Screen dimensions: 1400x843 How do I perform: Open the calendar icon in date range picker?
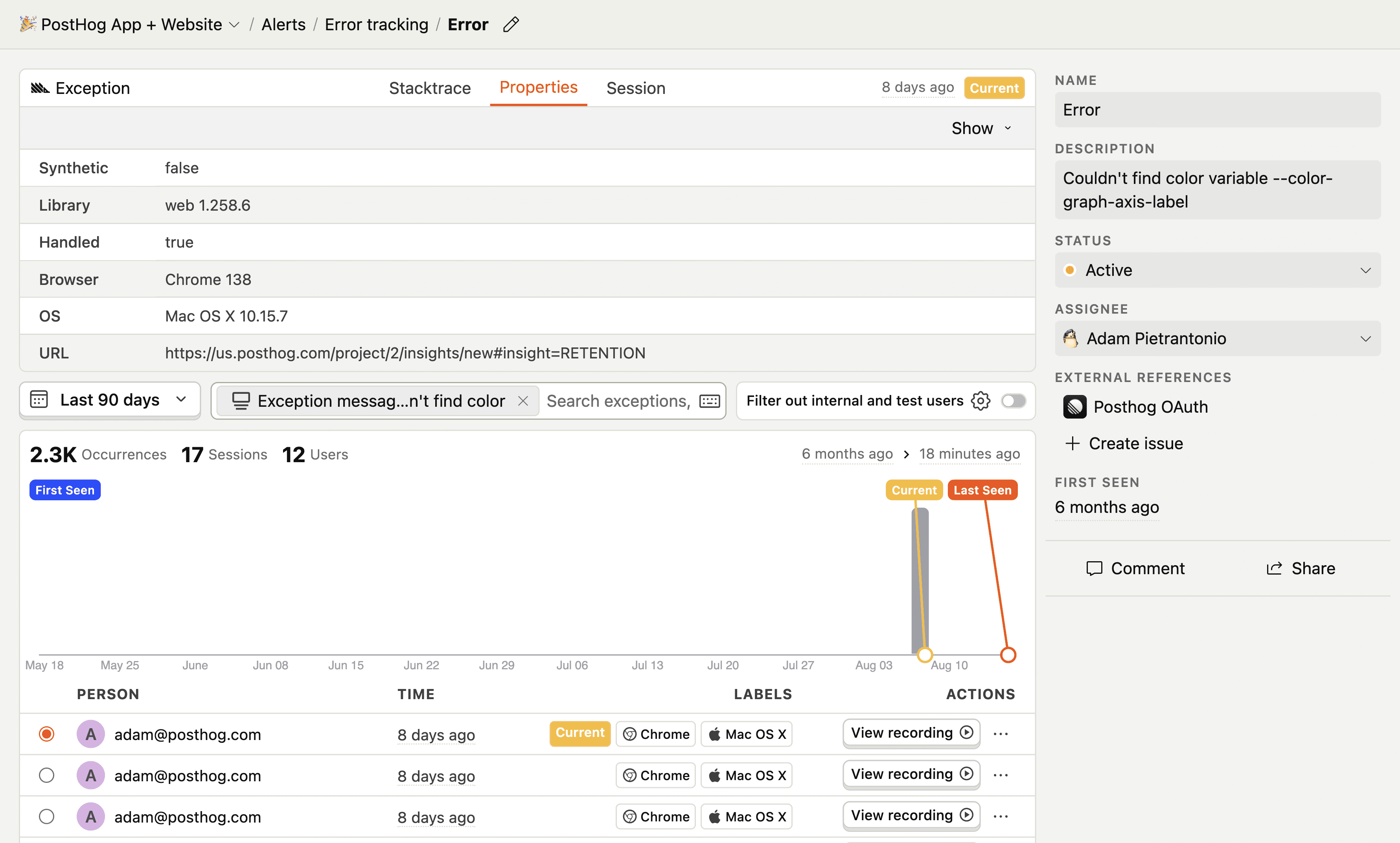(39, 399)
